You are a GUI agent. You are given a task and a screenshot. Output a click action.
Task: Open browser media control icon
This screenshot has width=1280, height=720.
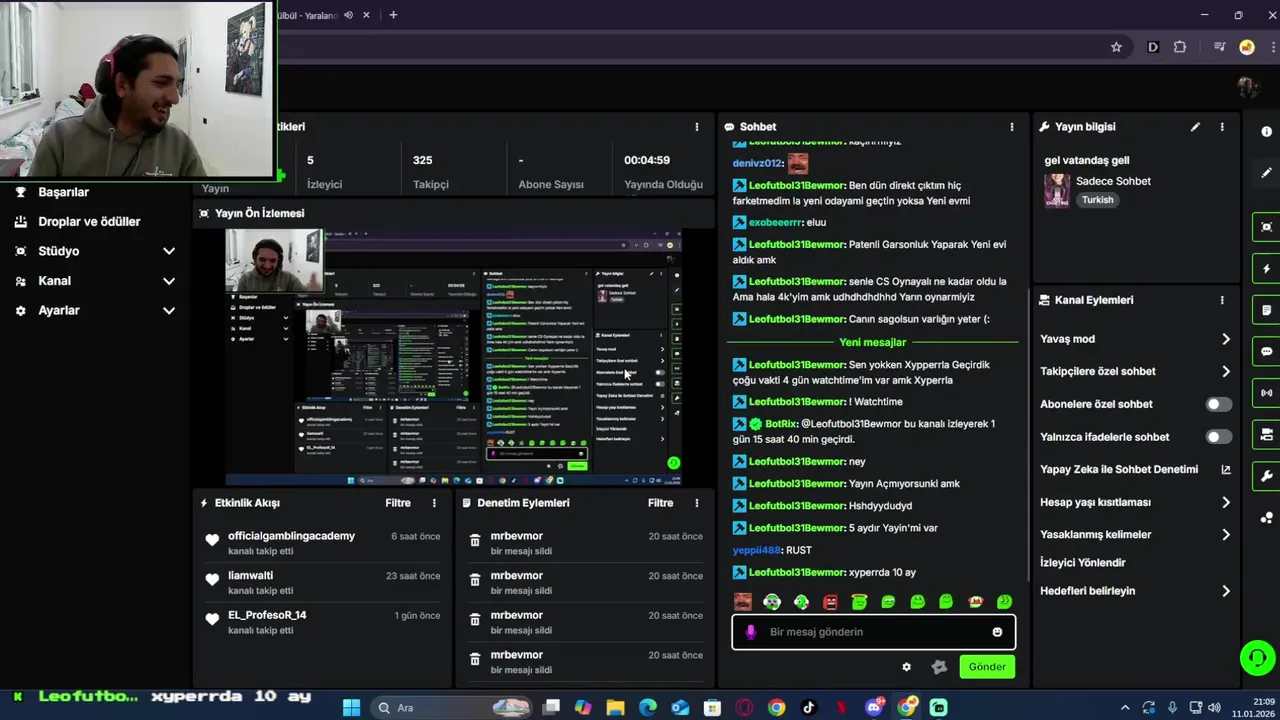tap(1219, 47)
